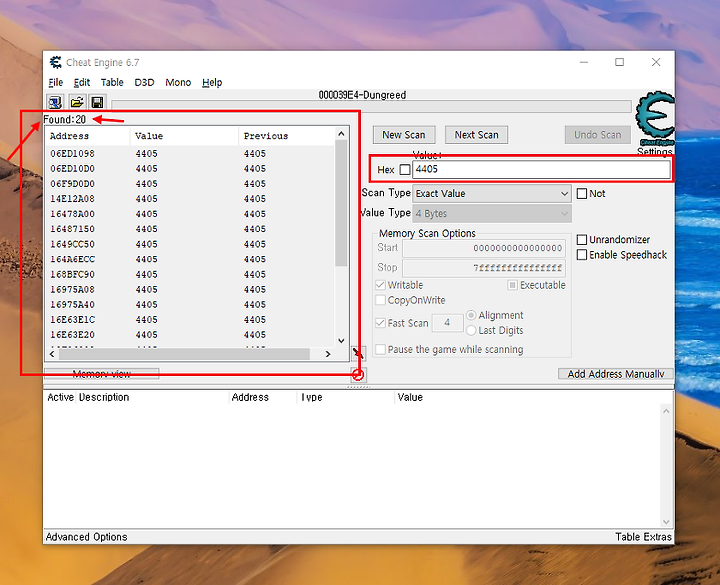
Task: Toggle the Hex checkbox
Action: (405, 169)
